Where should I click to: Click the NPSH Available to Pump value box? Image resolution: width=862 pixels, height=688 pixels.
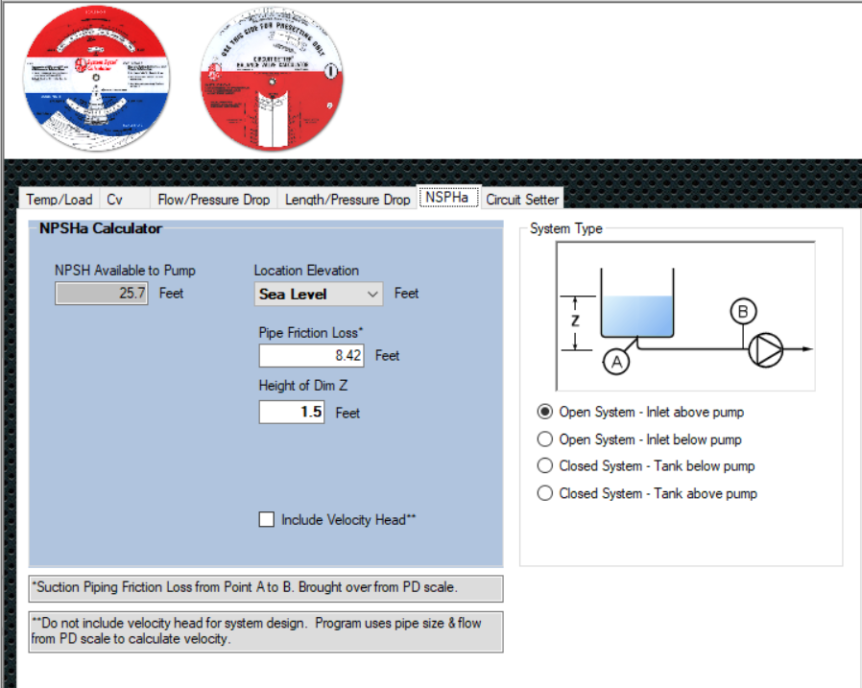101,294
